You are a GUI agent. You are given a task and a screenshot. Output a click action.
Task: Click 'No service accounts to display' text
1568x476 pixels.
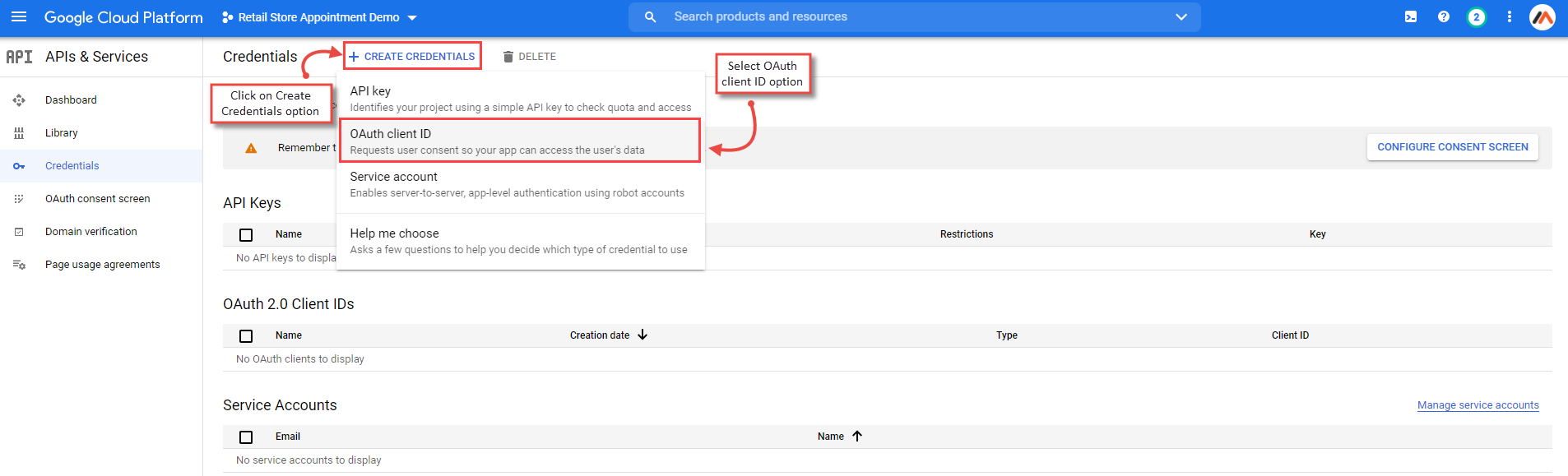pos(308,460)
